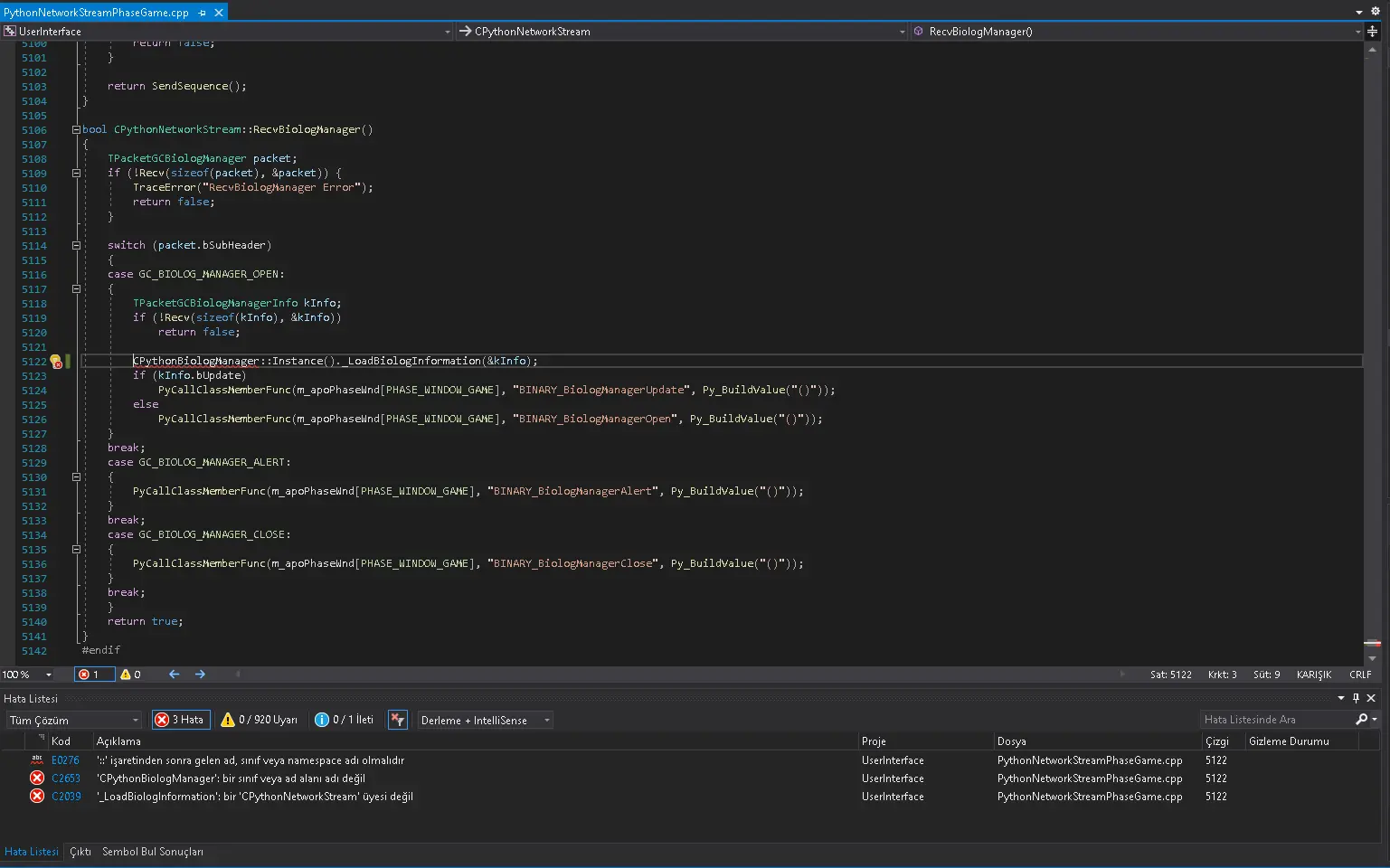Collapse the if block on line 5109
The height and width of the screenshot is (868, 1390).
point(76,174)
